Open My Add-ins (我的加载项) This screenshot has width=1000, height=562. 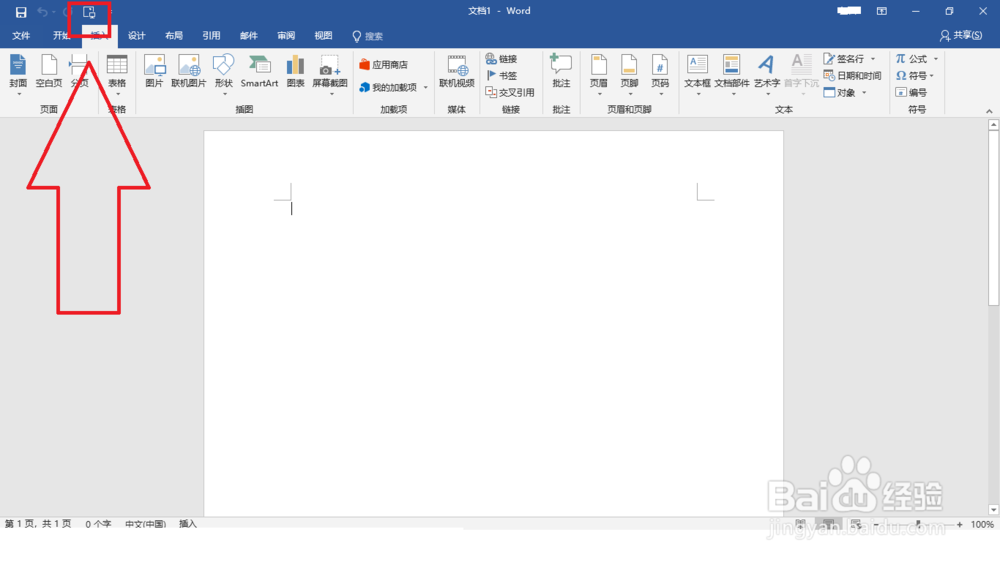388,87
